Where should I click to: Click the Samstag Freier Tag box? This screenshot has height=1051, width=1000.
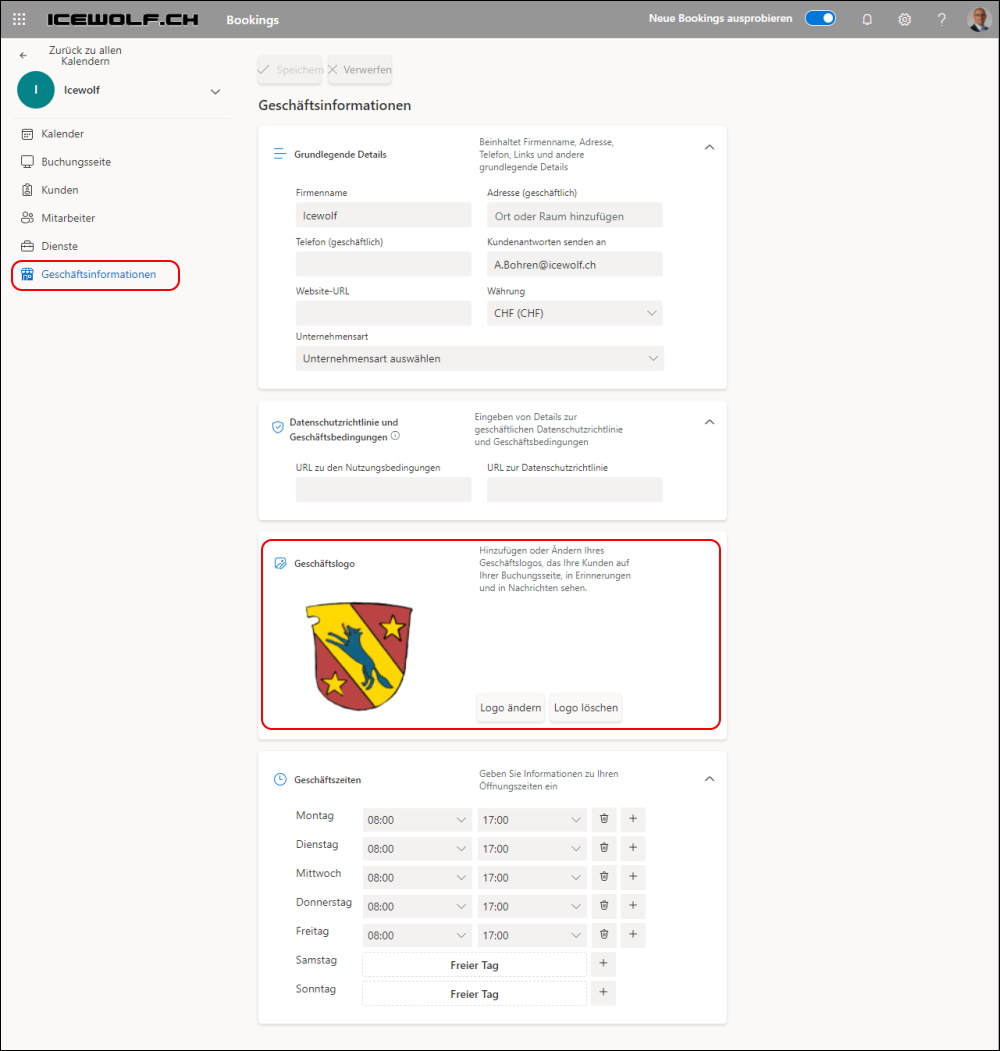tap(475, 965)
